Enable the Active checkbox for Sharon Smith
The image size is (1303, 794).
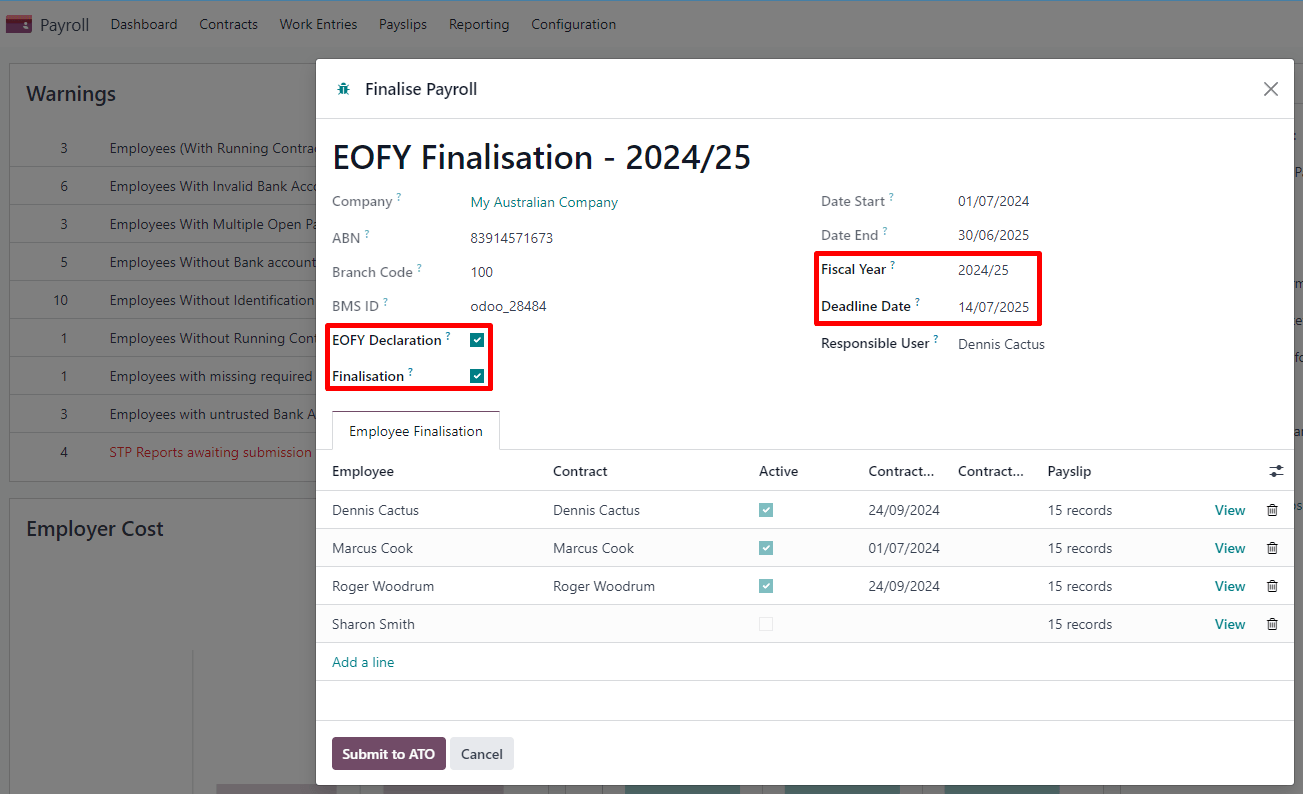(x=766, y=623)
